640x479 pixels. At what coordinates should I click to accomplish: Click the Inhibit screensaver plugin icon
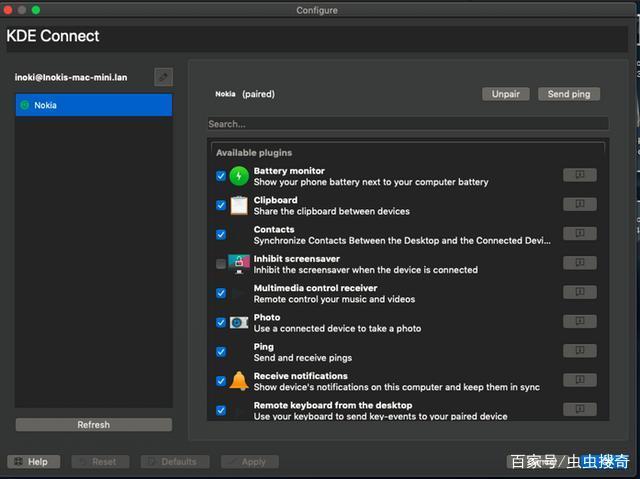coord(239,264)
